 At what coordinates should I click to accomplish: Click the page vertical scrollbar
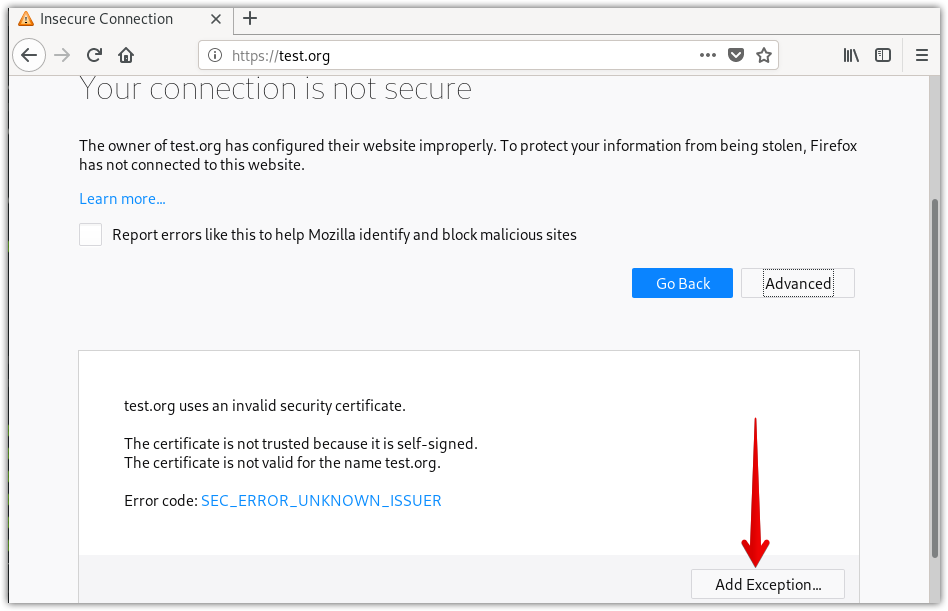tap(935, 378)
